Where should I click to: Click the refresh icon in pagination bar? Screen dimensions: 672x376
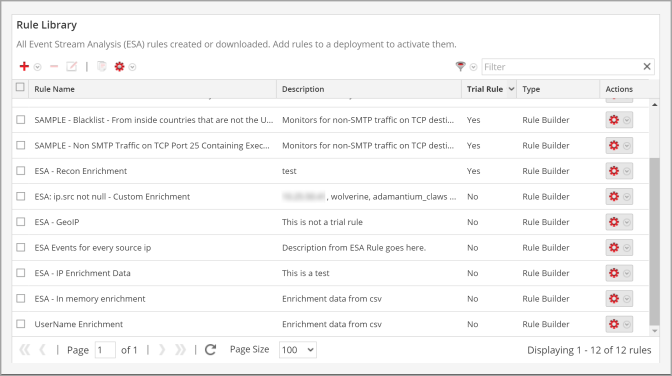pyautogui.click(x=210, y=350)
